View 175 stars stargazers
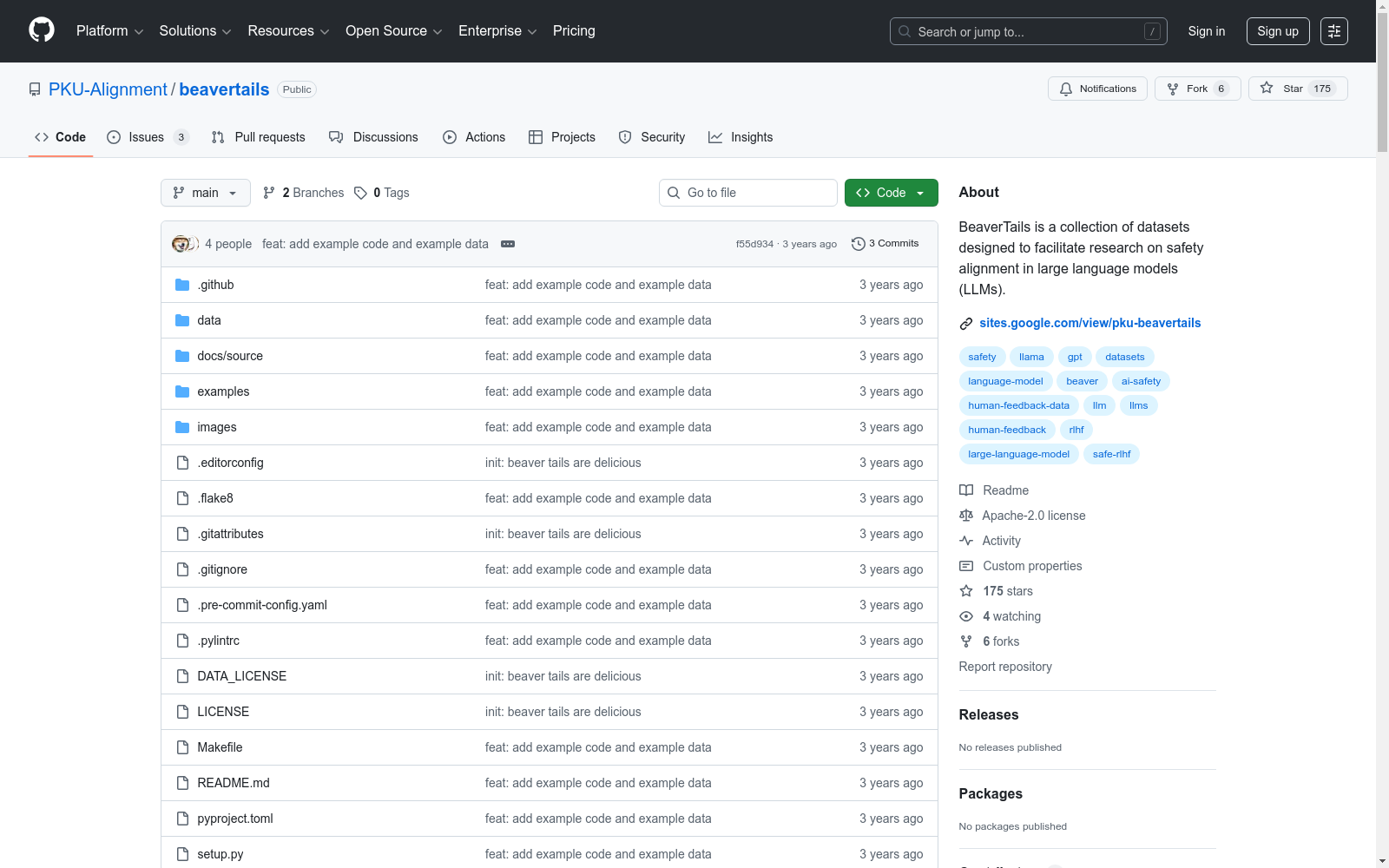This screenshot has height=868, width=1389. [x=997, y=591]
